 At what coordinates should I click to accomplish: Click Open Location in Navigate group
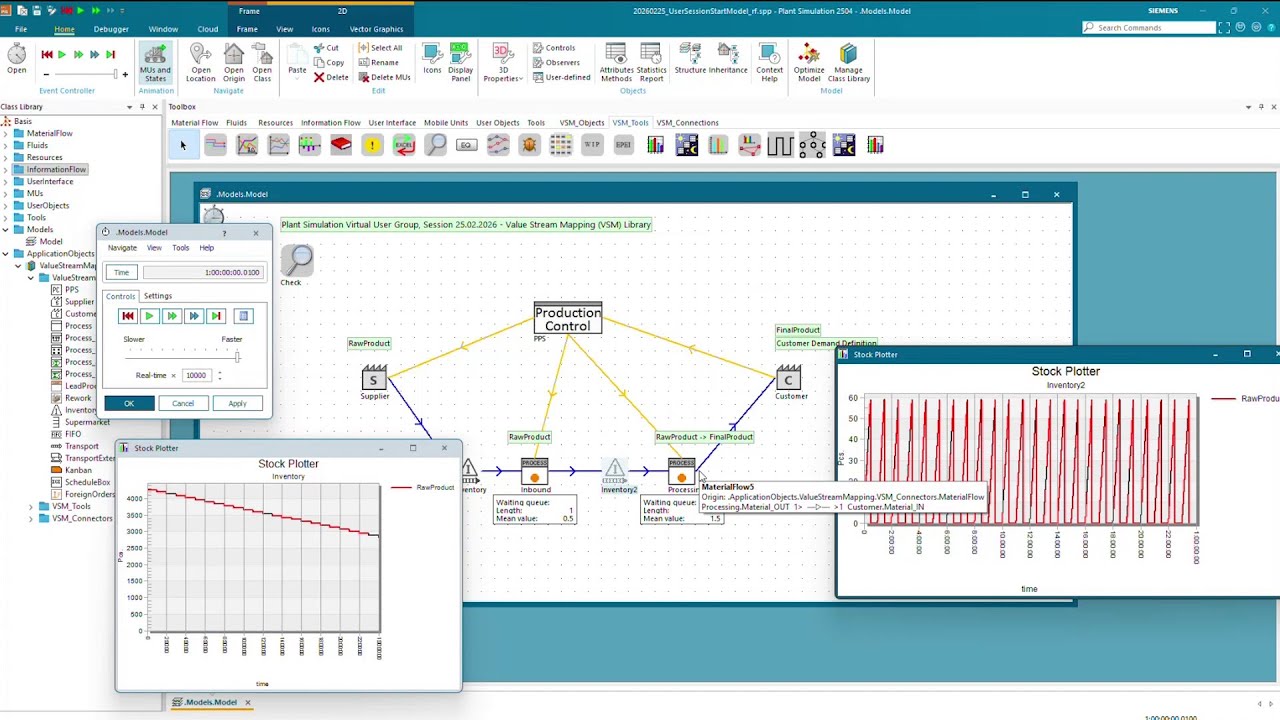coord(201,62)
